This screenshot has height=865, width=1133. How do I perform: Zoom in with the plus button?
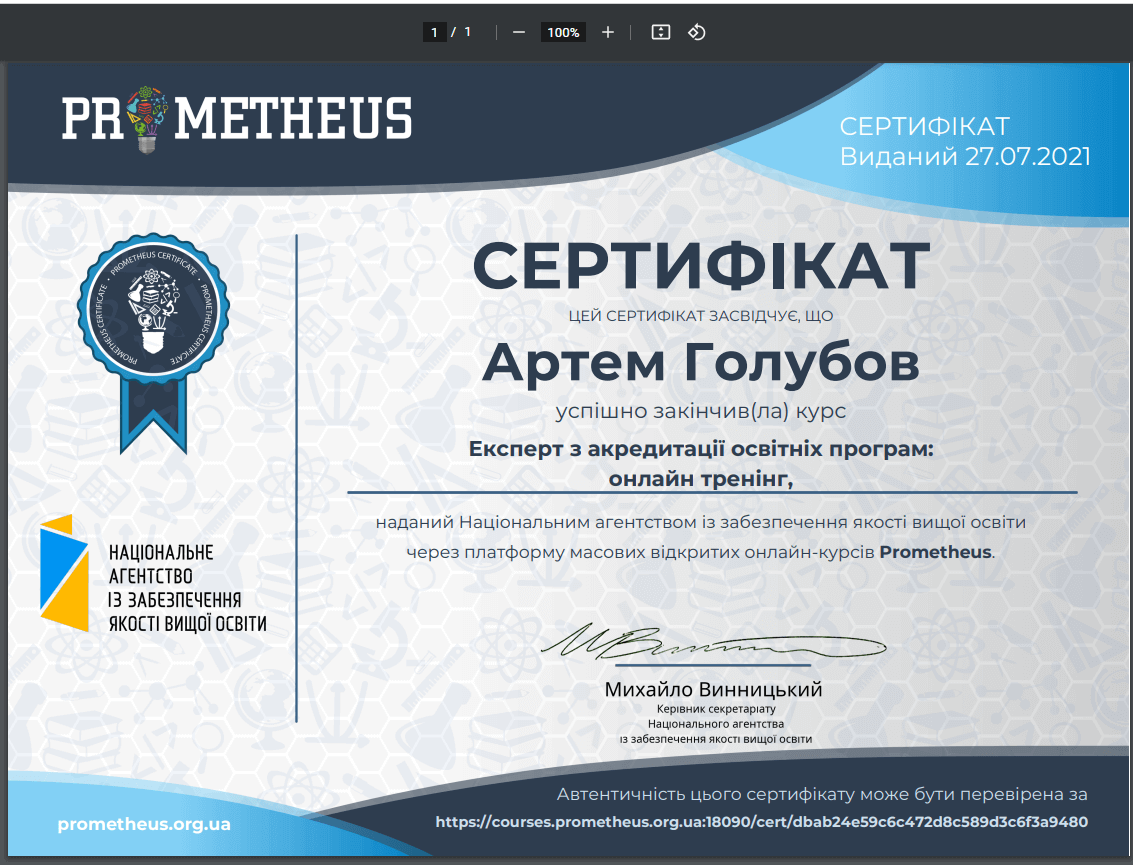[608, 33]
